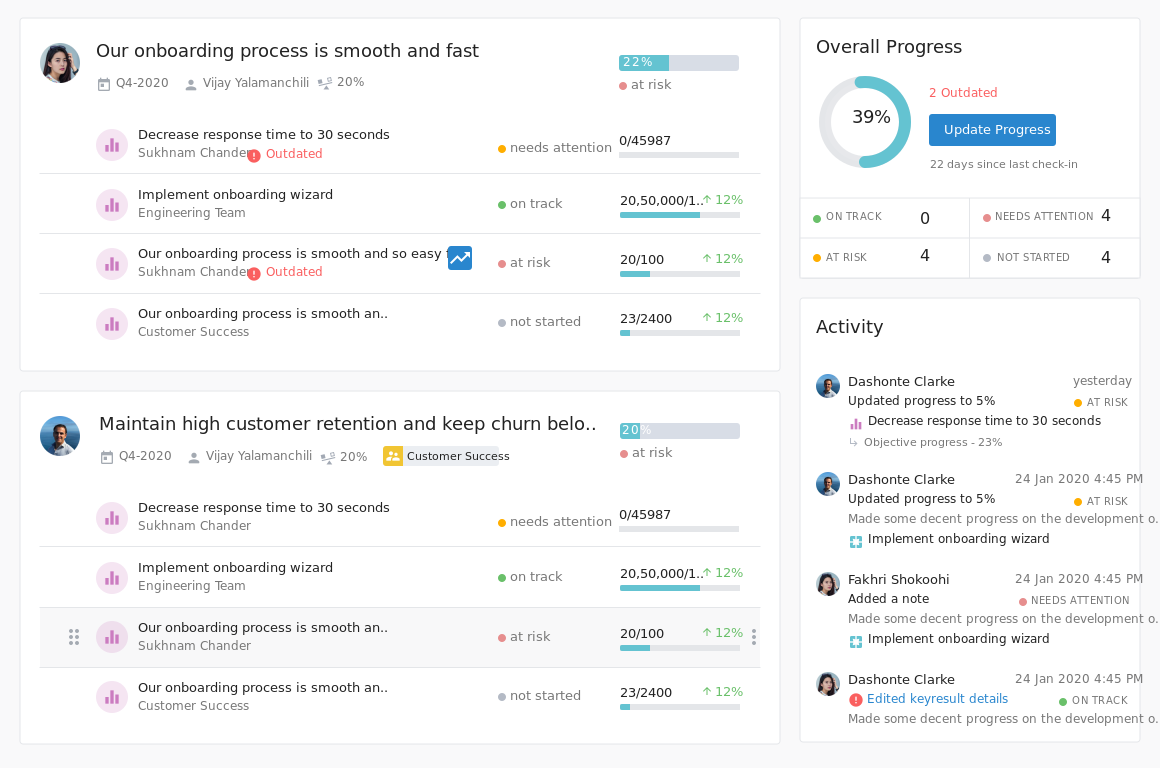Click the alignment icon next to 20% in second objective
1160x768 pixels.
[327, 457]
